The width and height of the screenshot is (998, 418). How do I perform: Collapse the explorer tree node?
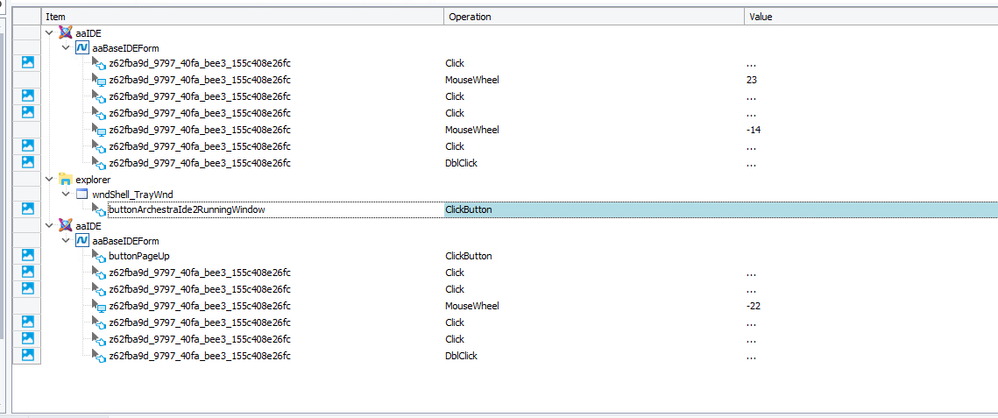click(50, 178)
